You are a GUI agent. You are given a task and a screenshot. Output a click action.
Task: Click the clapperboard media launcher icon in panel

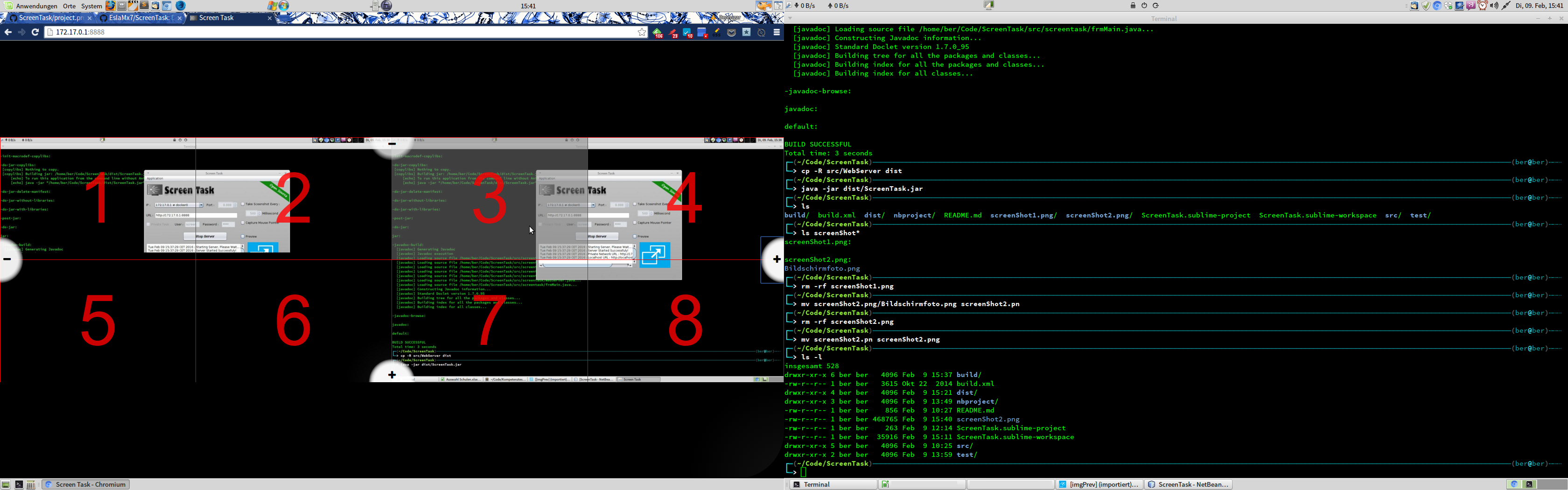click(133, 6)
